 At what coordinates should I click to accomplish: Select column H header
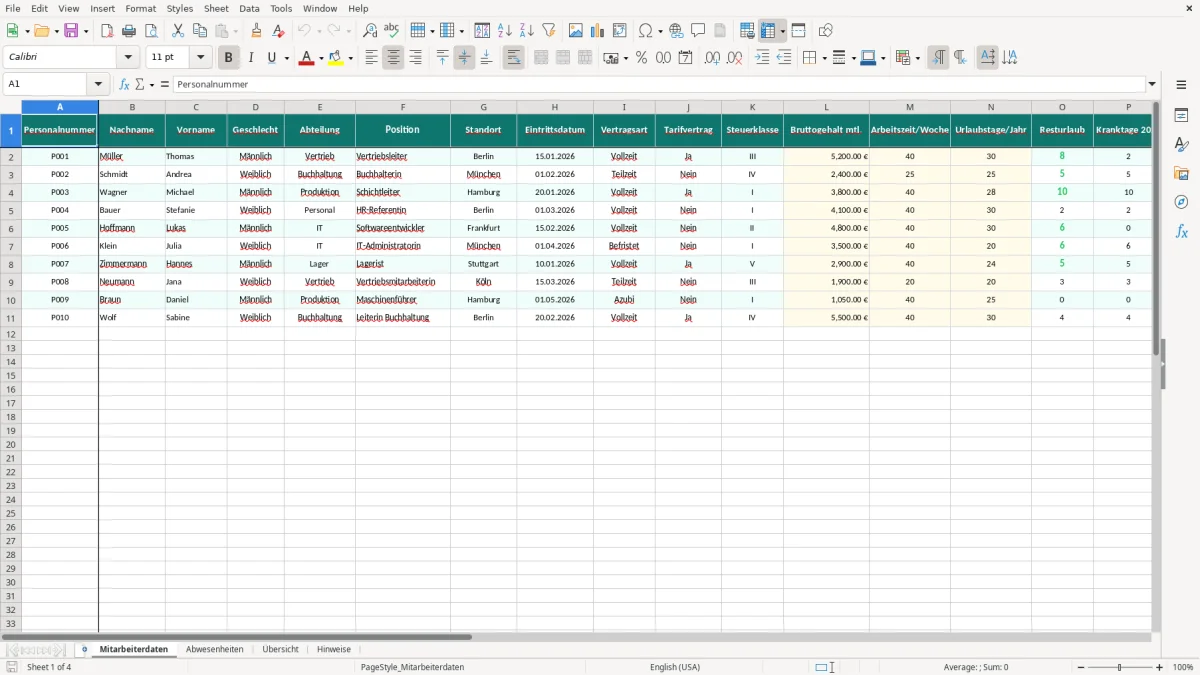pyautogui.click(x=554, y=107)
